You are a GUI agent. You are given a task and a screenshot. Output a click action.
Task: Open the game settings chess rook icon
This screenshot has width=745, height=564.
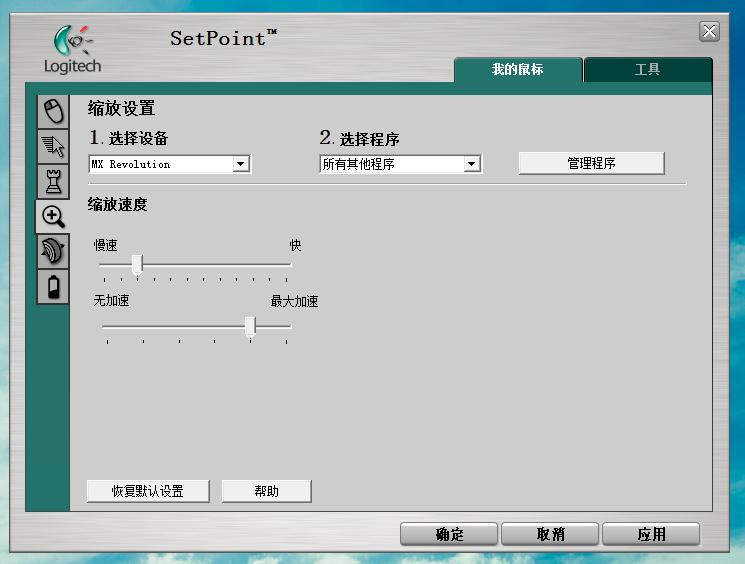tap(53, 182)
